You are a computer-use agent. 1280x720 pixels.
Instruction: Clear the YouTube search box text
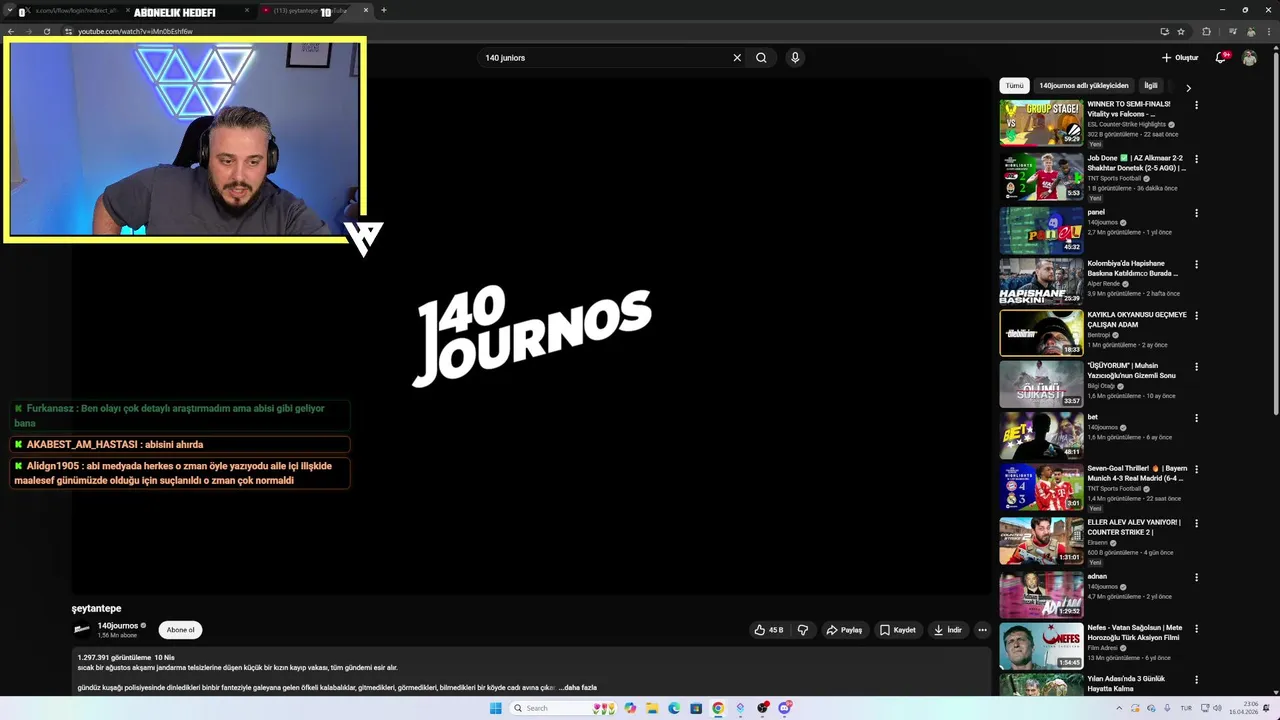[x=737, y=58]
